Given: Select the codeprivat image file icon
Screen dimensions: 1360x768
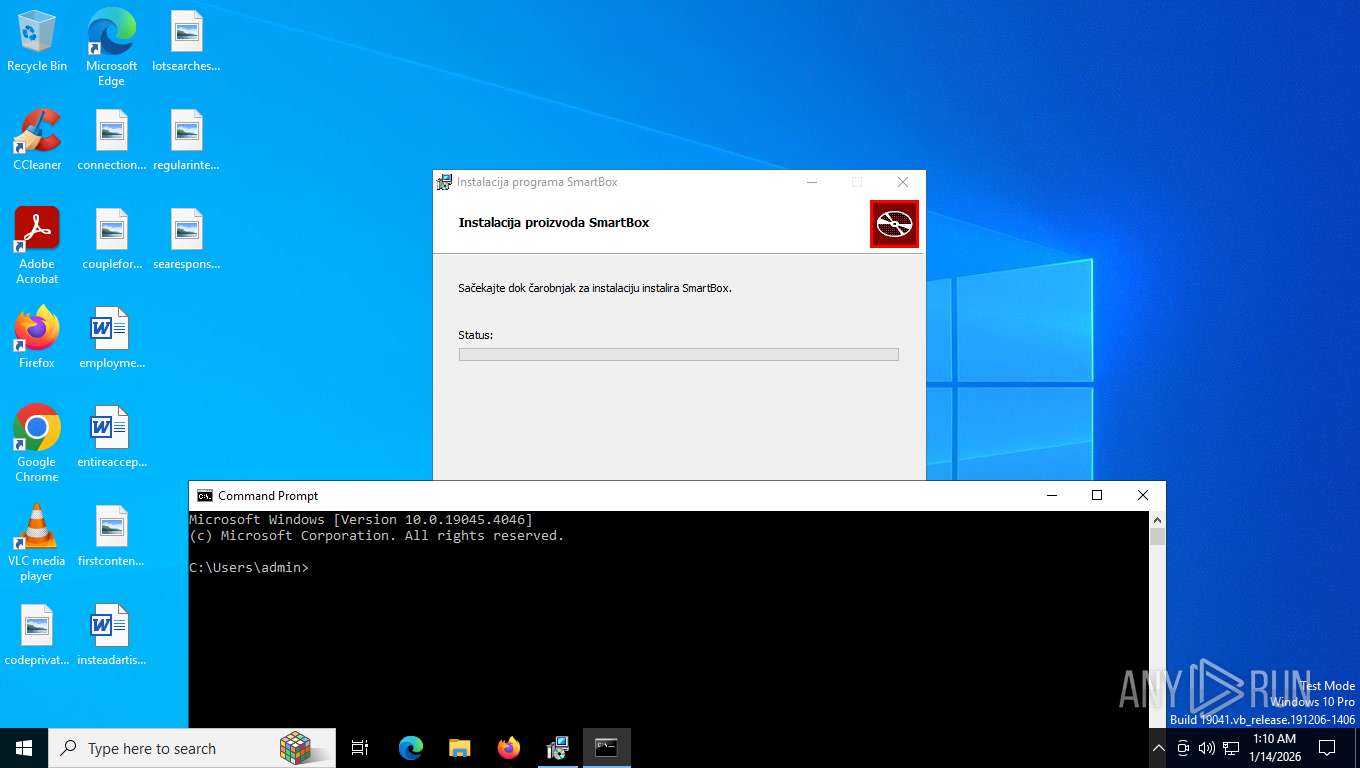Looking at the screenshot, I should pos(37,635).
